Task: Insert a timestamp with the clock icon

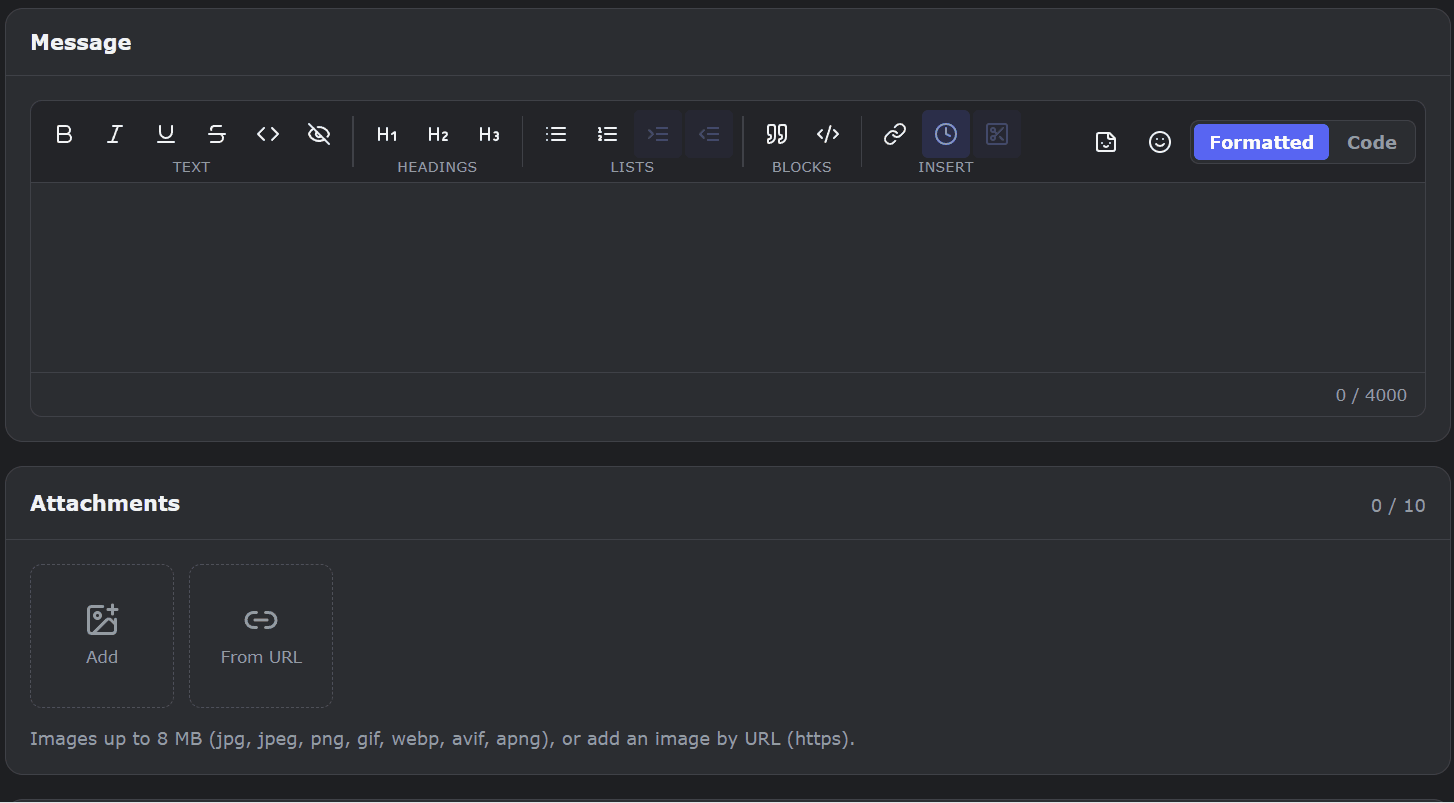Action: 946,134
